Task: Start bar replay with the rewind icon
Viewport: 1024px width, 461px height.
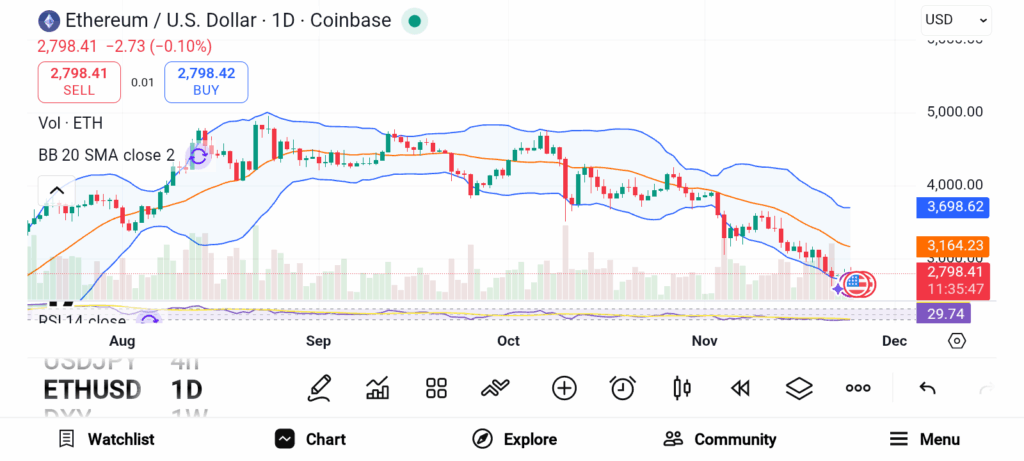Action: (740, 388)
